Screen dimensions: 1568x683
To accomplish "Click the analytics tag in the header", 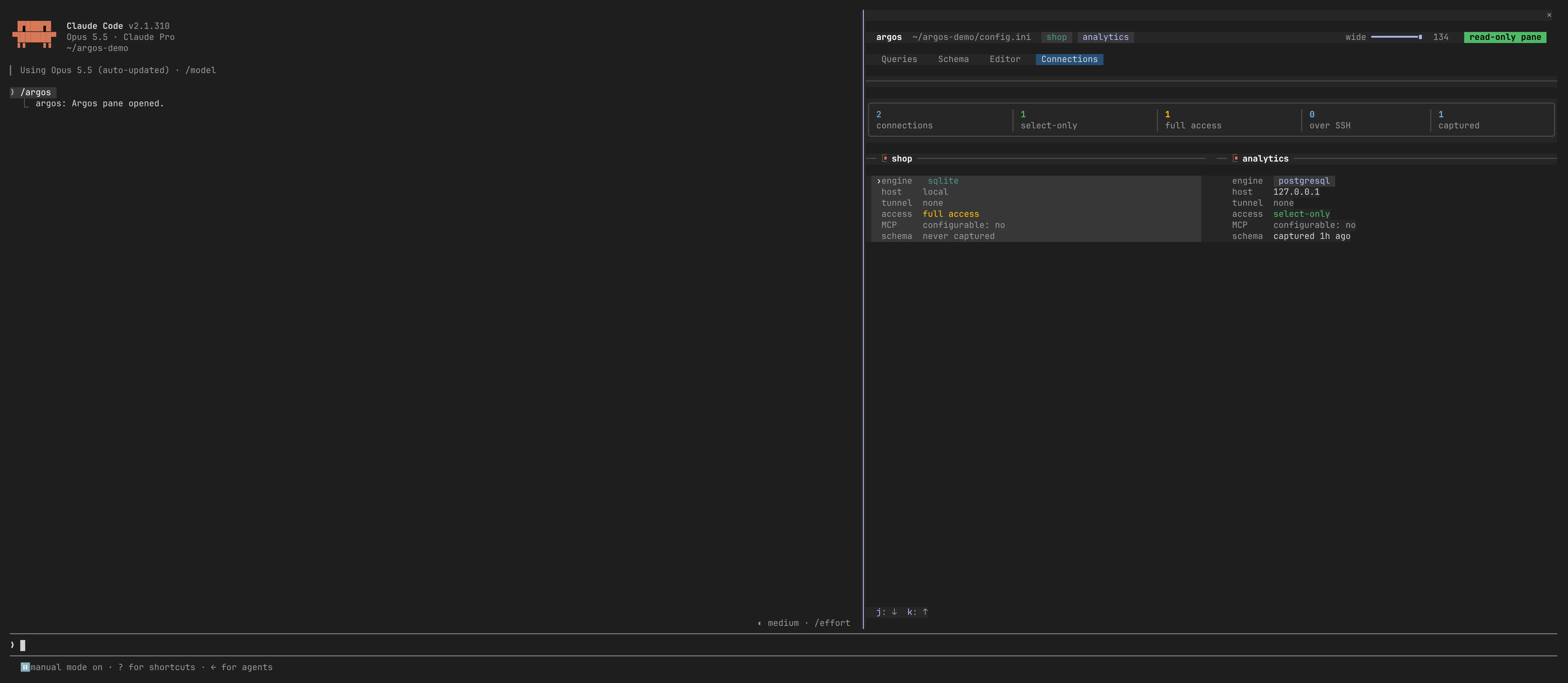I will coord(1105,37).
